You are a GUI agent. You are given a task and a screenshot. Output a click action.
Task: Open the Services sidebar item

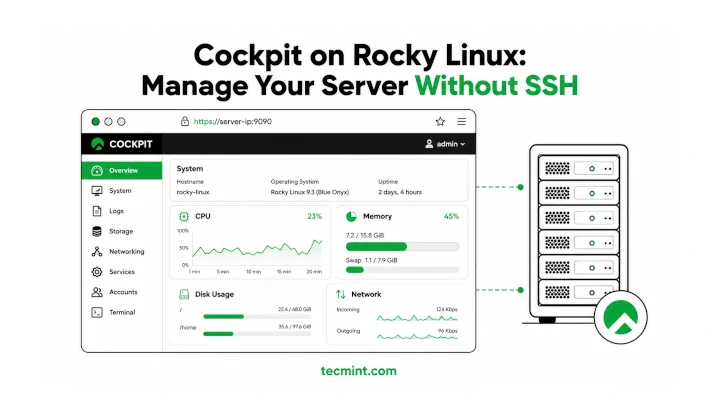coord(122,271)
